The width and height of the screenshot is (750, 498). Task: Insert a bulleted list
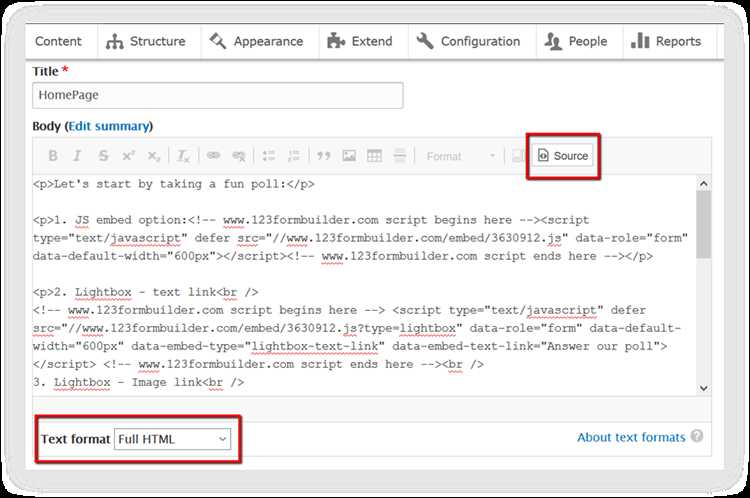[269, 156]
